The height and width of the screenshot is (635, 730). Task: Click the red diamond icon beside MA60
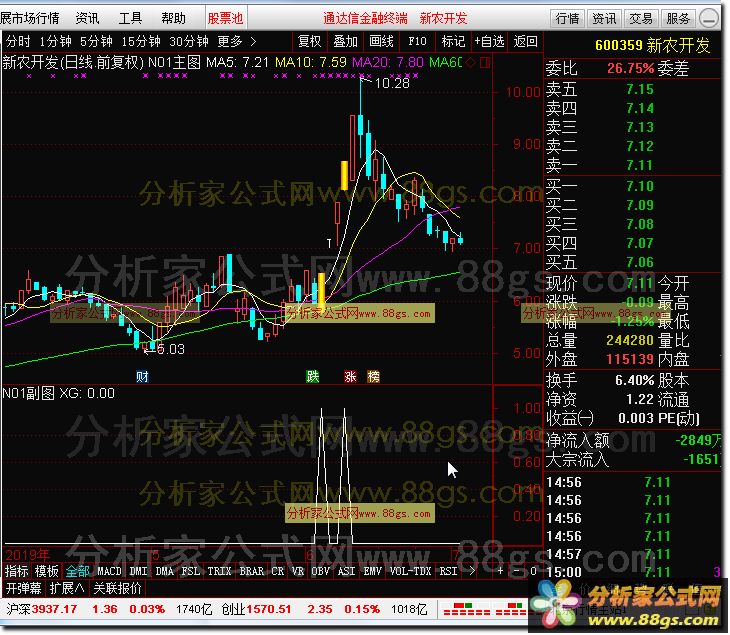tap(471, 62)
